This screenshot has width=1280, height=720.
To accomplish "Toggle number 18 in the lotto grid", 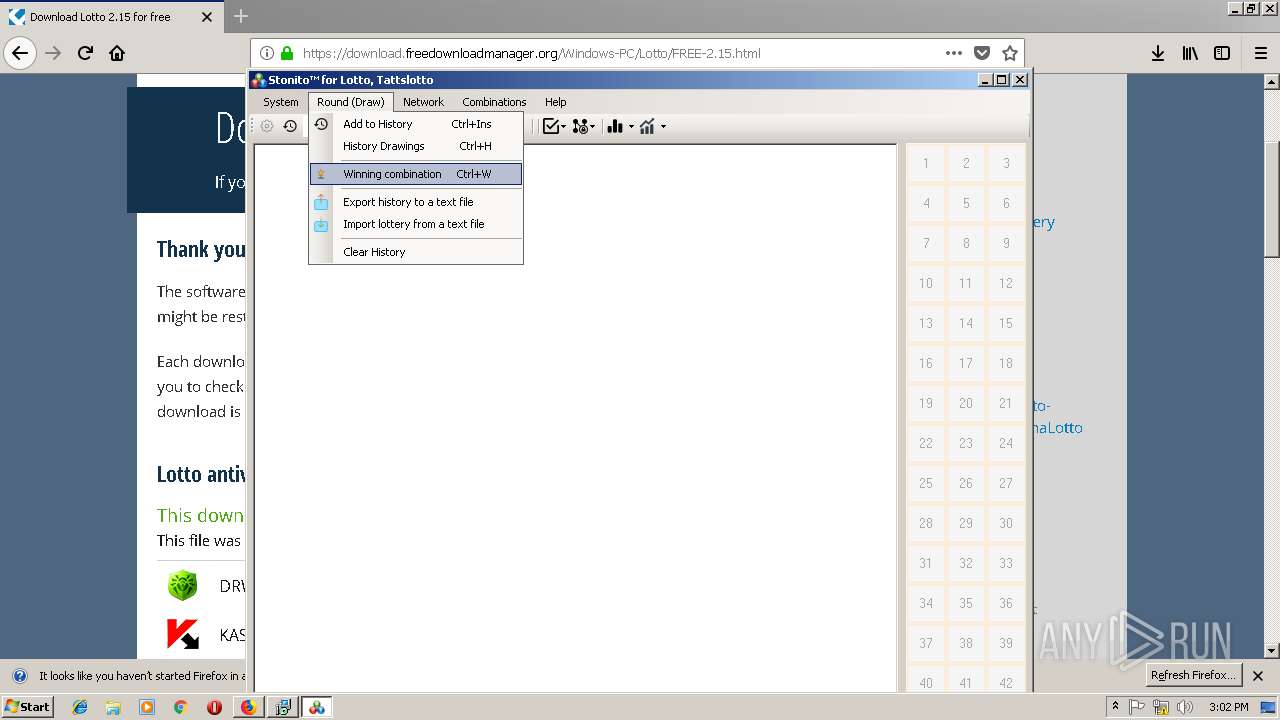I will (x=1006, y=363).
